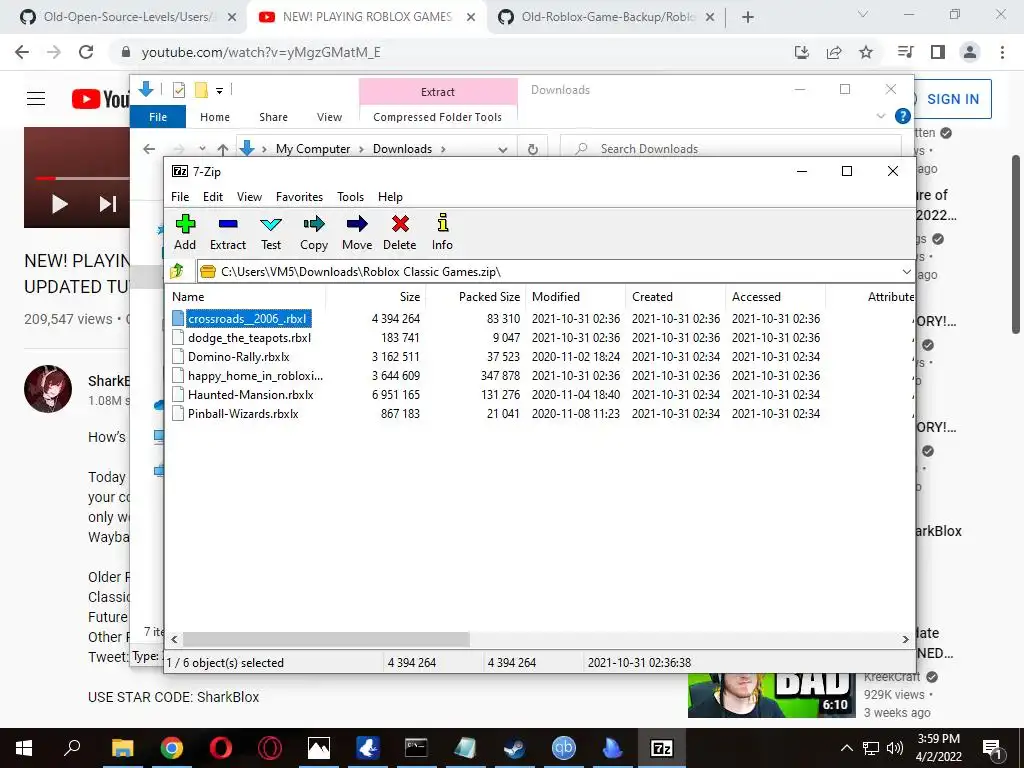The width and height of the screenshot is (1024, 768).
Task: Open Compressed Folder Tools tab in Explorer
Action: coord(438,117)
